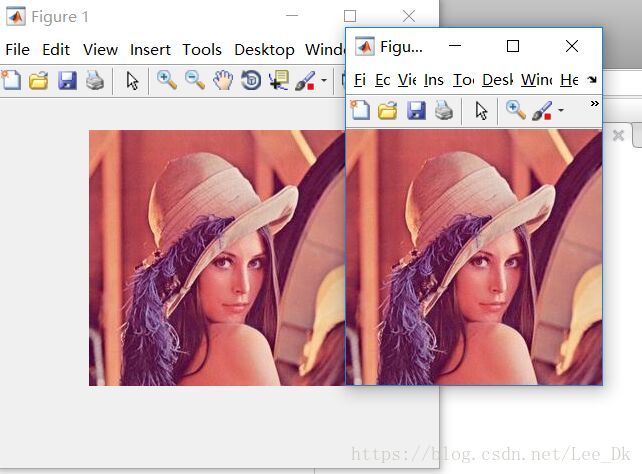Image resolution: width=642 pixels, height=474 pixels.
Task: Open Edit menu in front figure window
Action: (382, 79)
